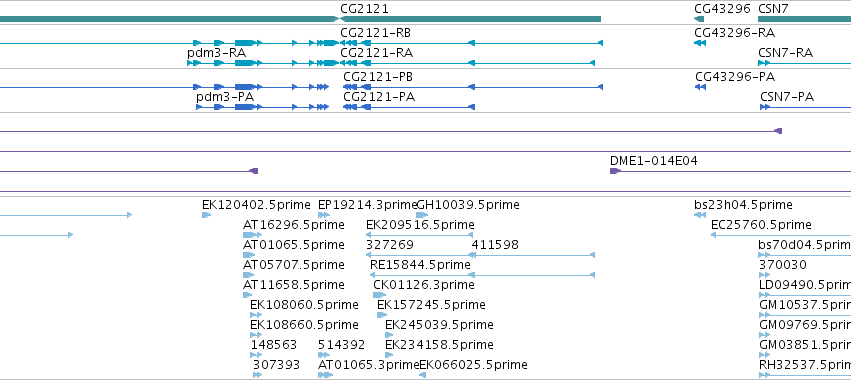Select the CK01126.3prime EST glyph
Screen dimensions: 851x380
(x=379, y=295)
